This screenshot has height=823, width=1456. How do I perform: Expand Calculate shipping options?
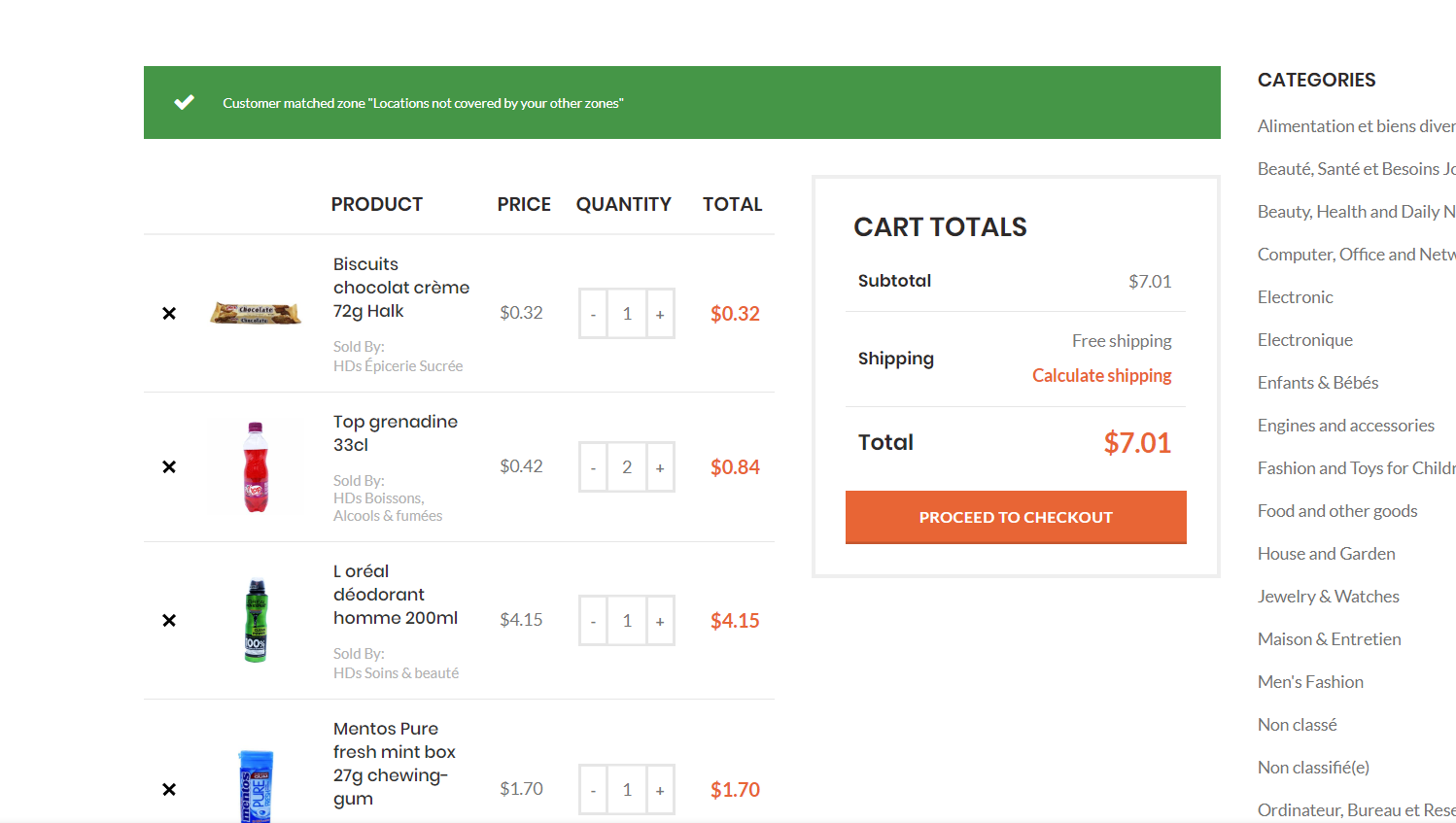click(x=1101, y=376)
